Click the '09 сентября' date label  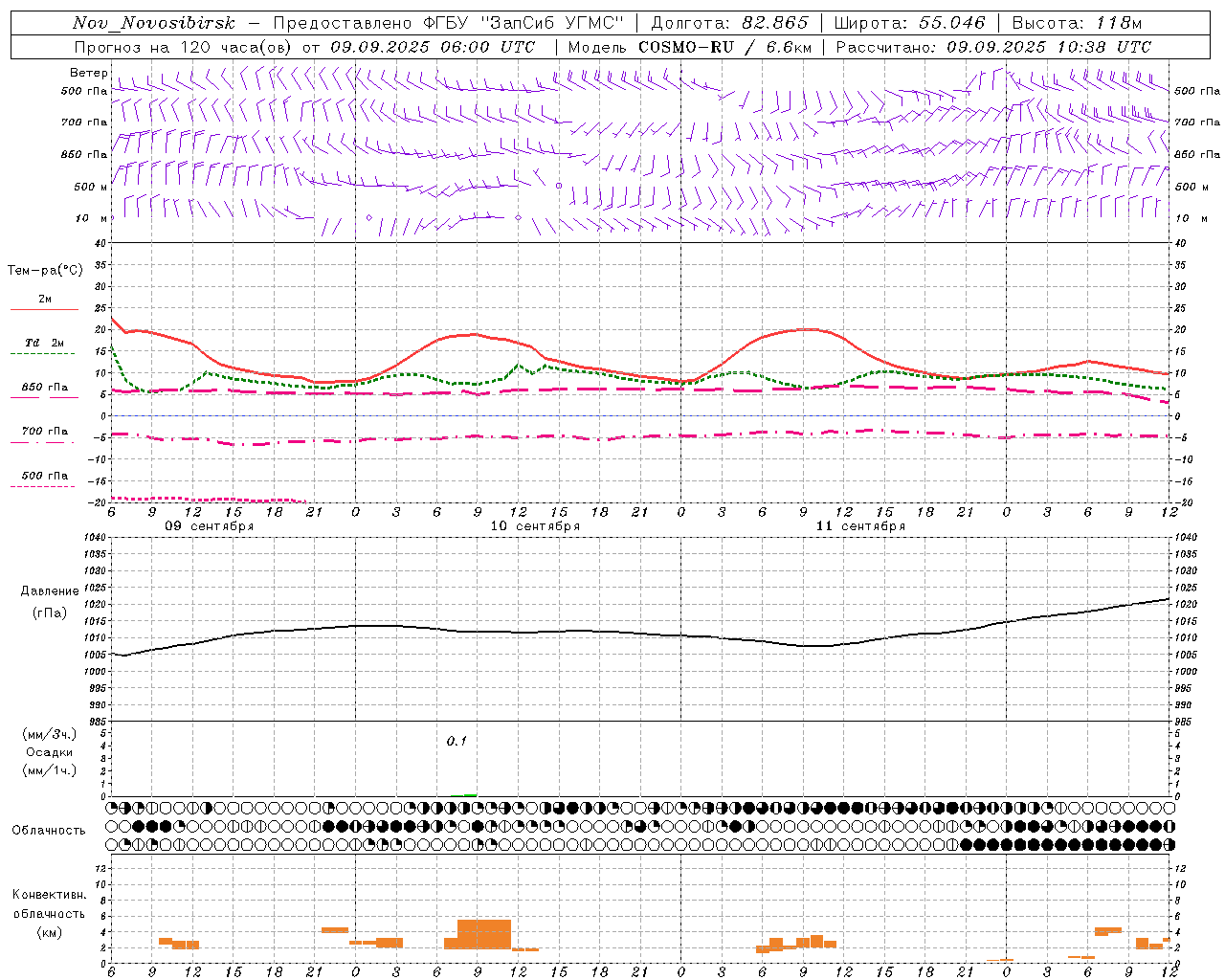click(209, 526)
